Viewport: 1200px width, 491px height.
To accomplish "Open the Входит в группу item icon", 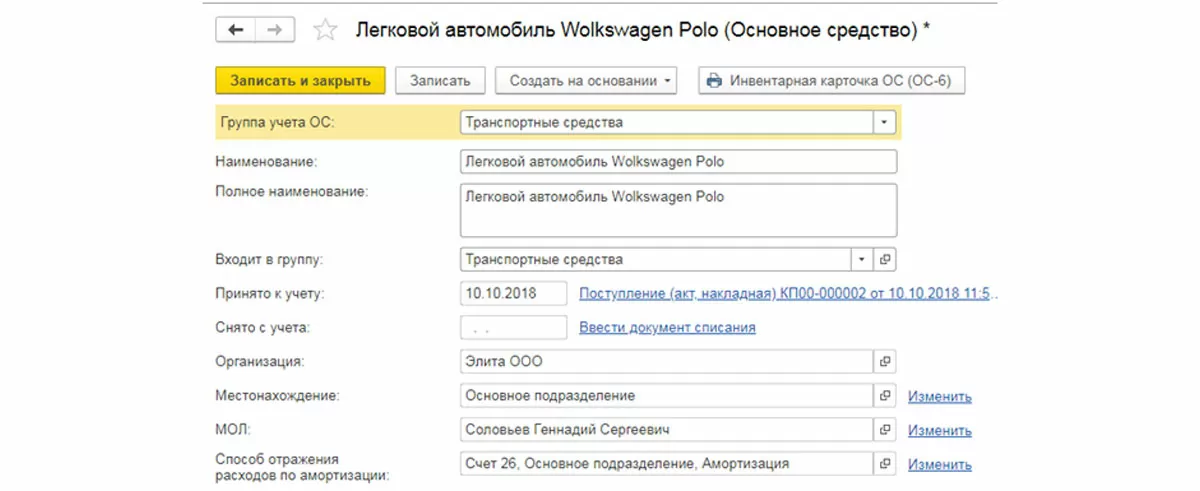I will (885, 259).
